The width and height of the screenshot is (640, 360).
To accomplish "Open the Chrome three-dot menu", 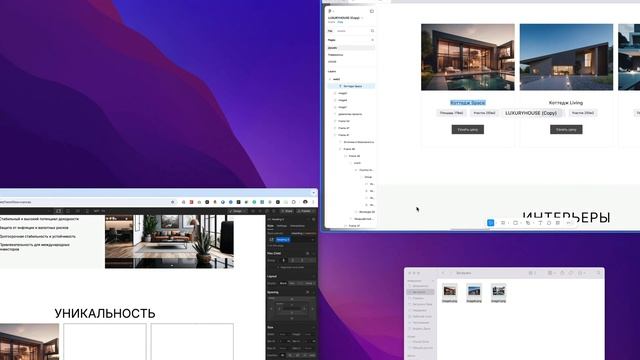I will point(313,202).
